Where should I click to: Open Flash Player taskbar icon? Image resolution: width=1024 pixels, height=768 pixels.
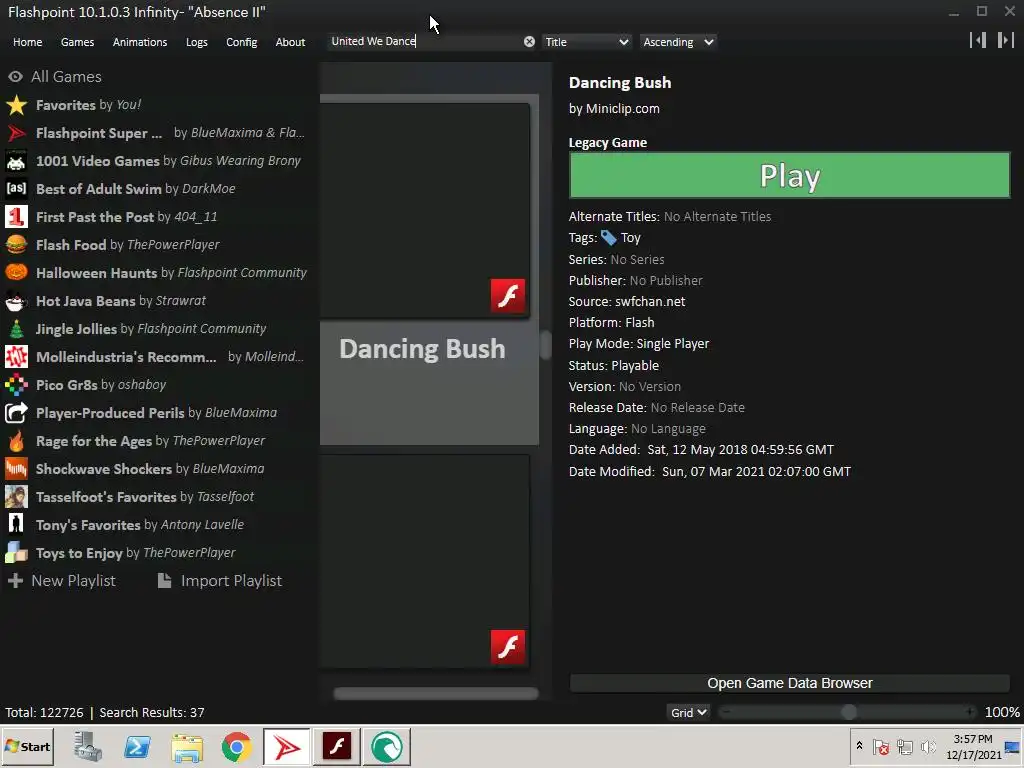tap(337, 747)
